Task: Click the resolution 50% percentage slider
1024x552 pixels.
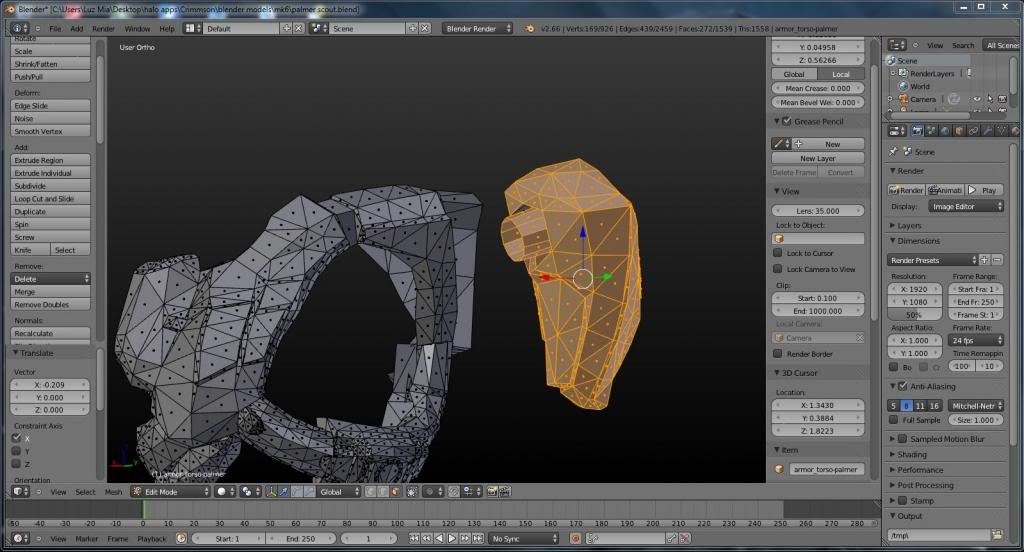Action: tap(914, 314)
